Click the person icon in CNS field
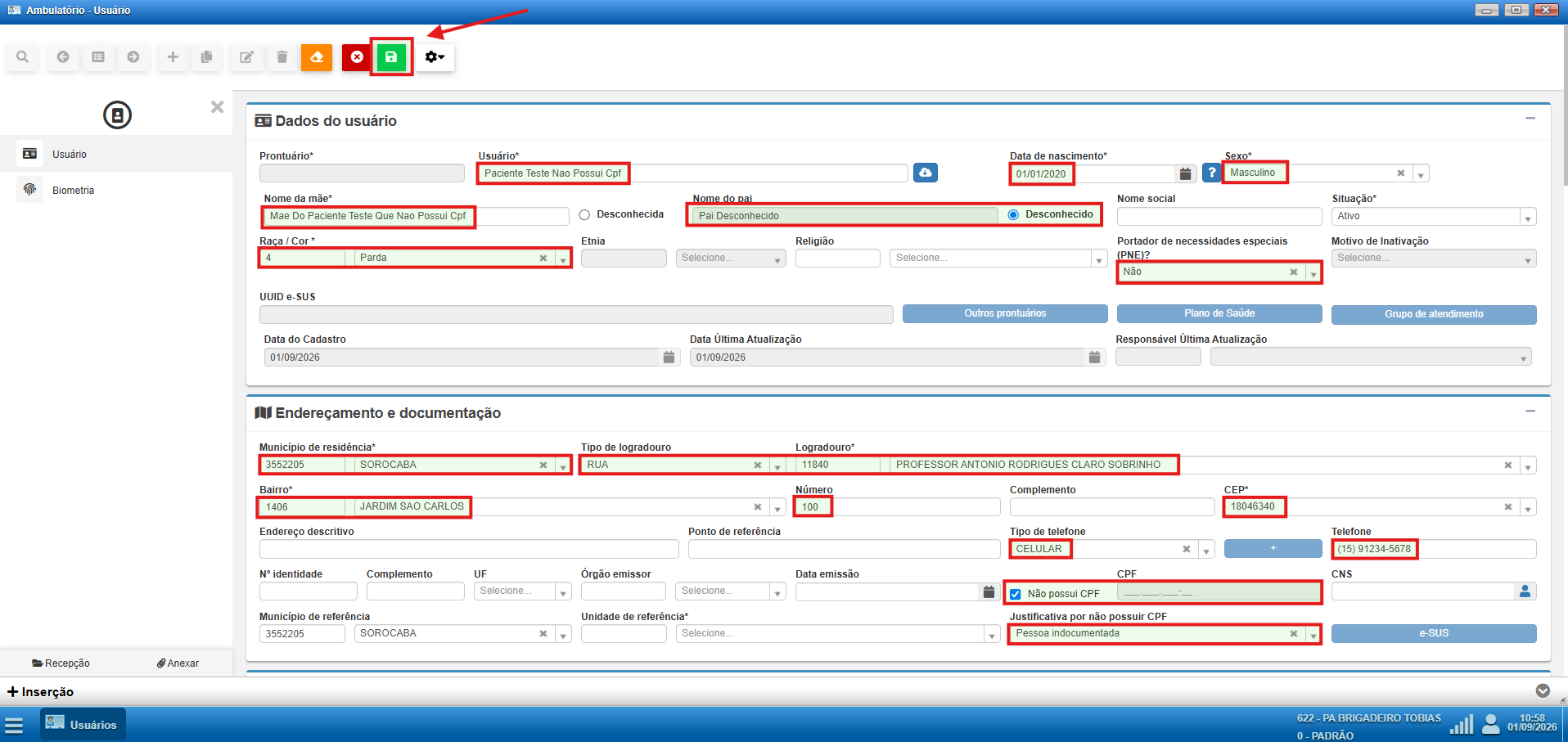Screen dimensions: 1568x742 pyautogui.click(x=1525, y=591)
